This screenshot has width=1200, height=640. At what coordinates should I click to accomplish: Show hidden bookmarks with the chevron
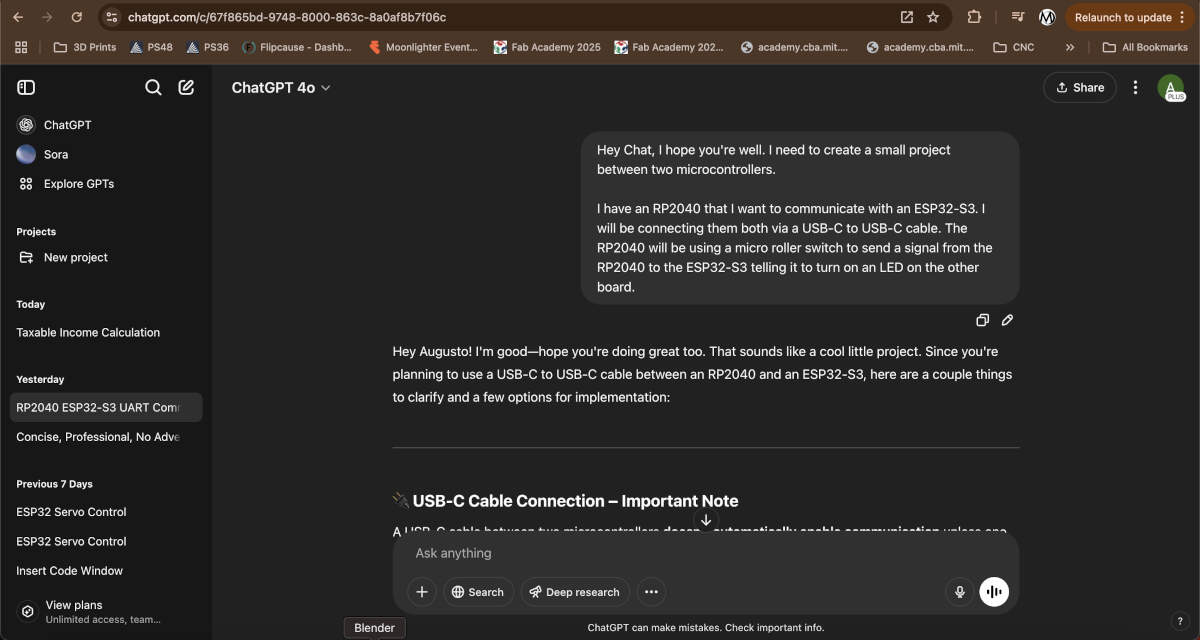click(x=1070, y=47)
